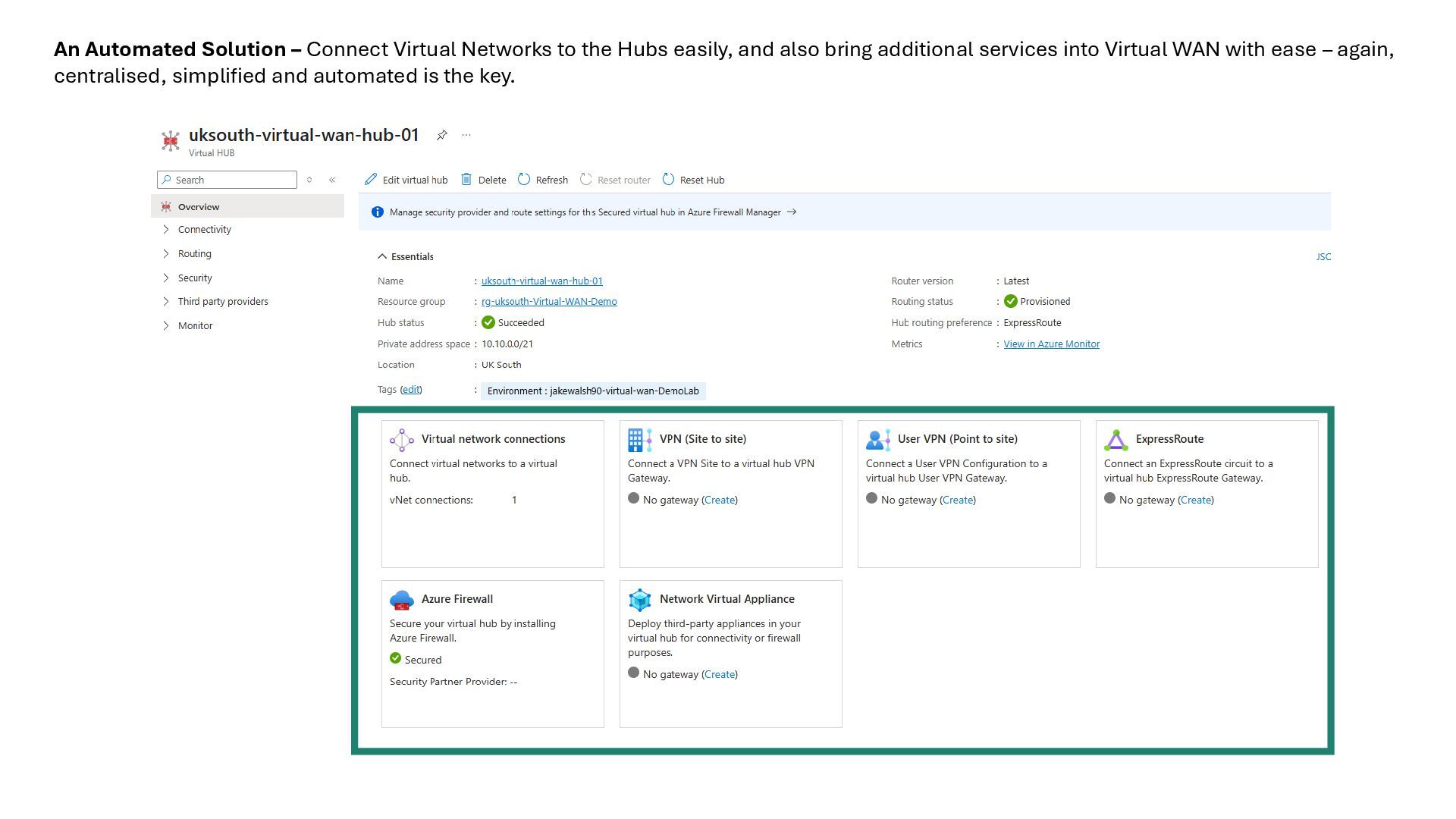Click the Reset router icon
1456x819 pixels.
[x=586, y=180]
